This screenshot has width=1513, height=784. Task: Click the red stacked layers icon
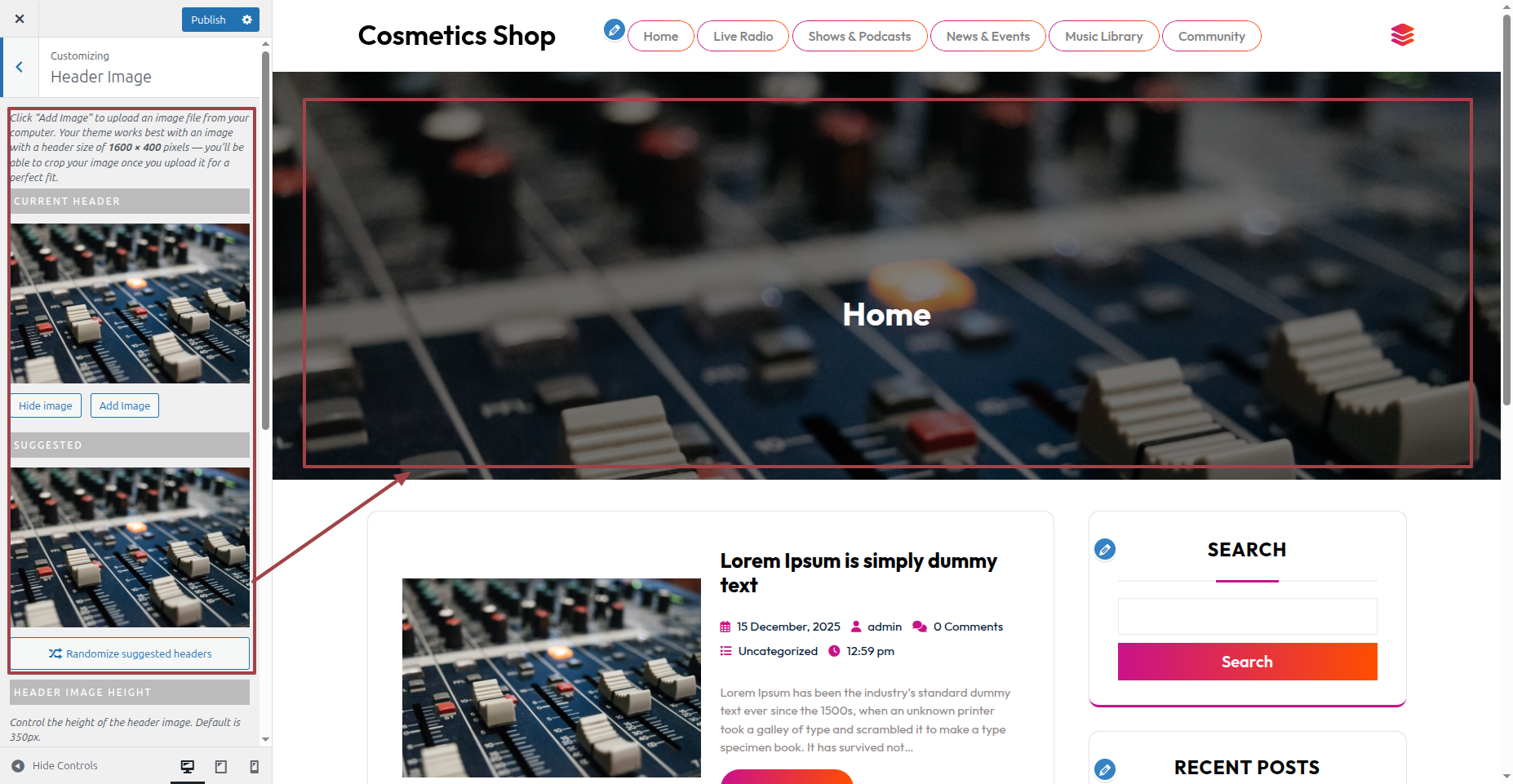click(1402, 35)
